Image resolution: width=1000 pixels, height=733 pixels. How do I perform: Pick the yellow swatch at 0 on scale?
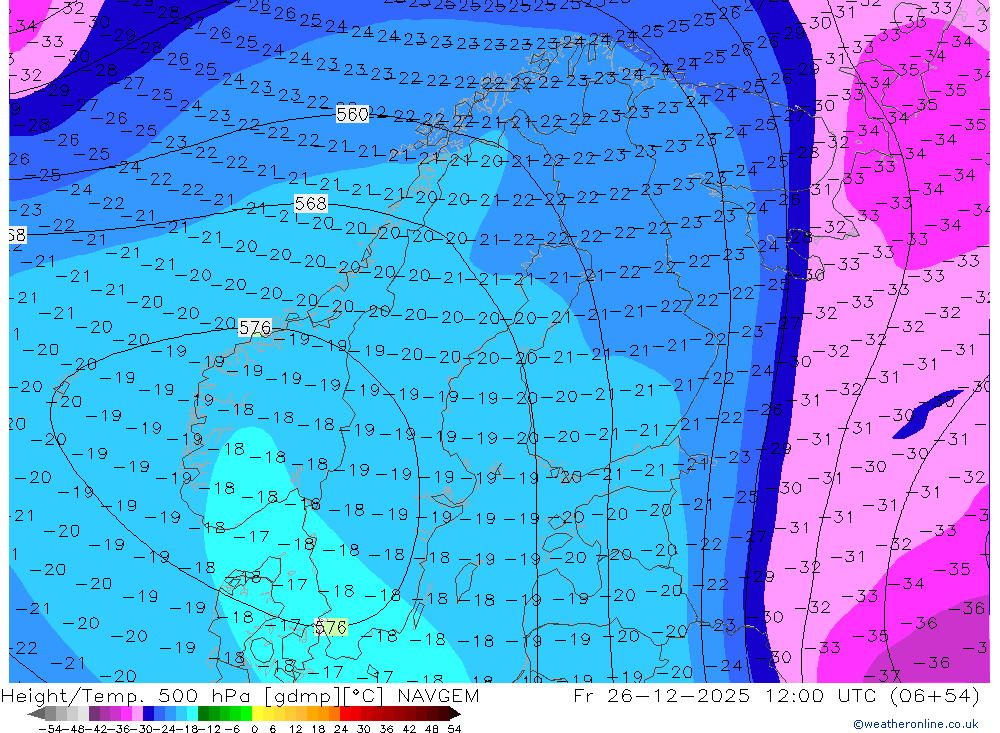(x=258, y=714)
